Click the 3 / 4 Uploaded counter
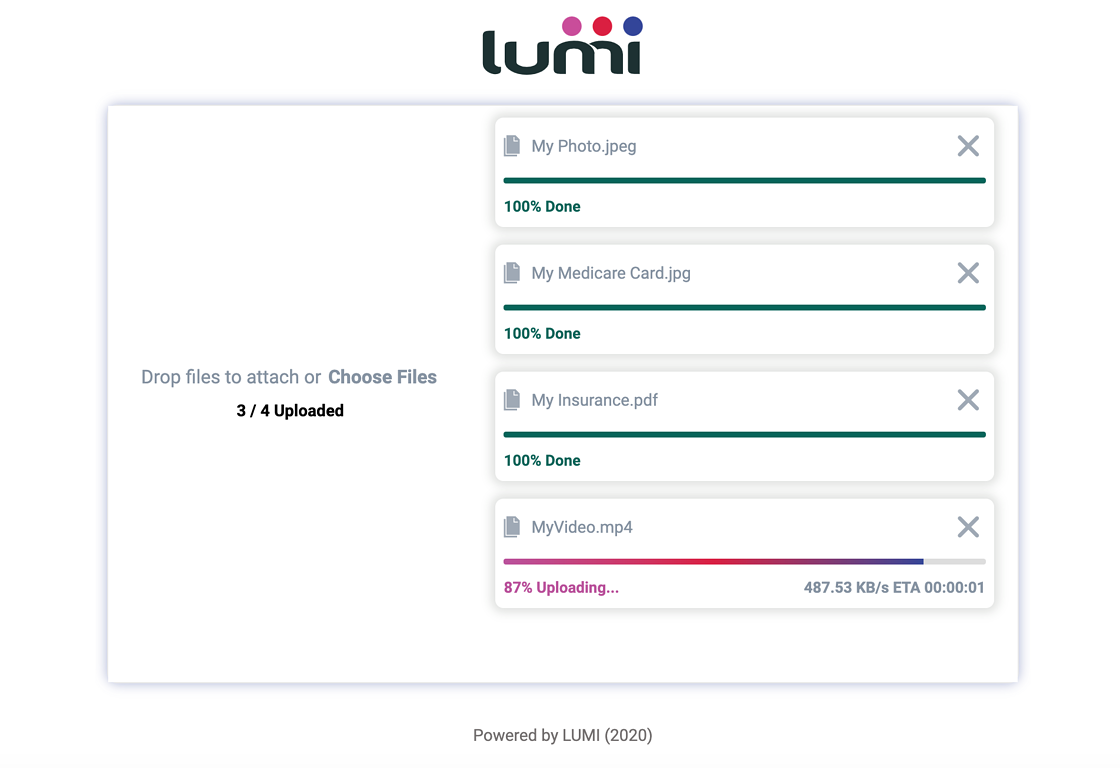The image size is (1120, 768). 290,411
